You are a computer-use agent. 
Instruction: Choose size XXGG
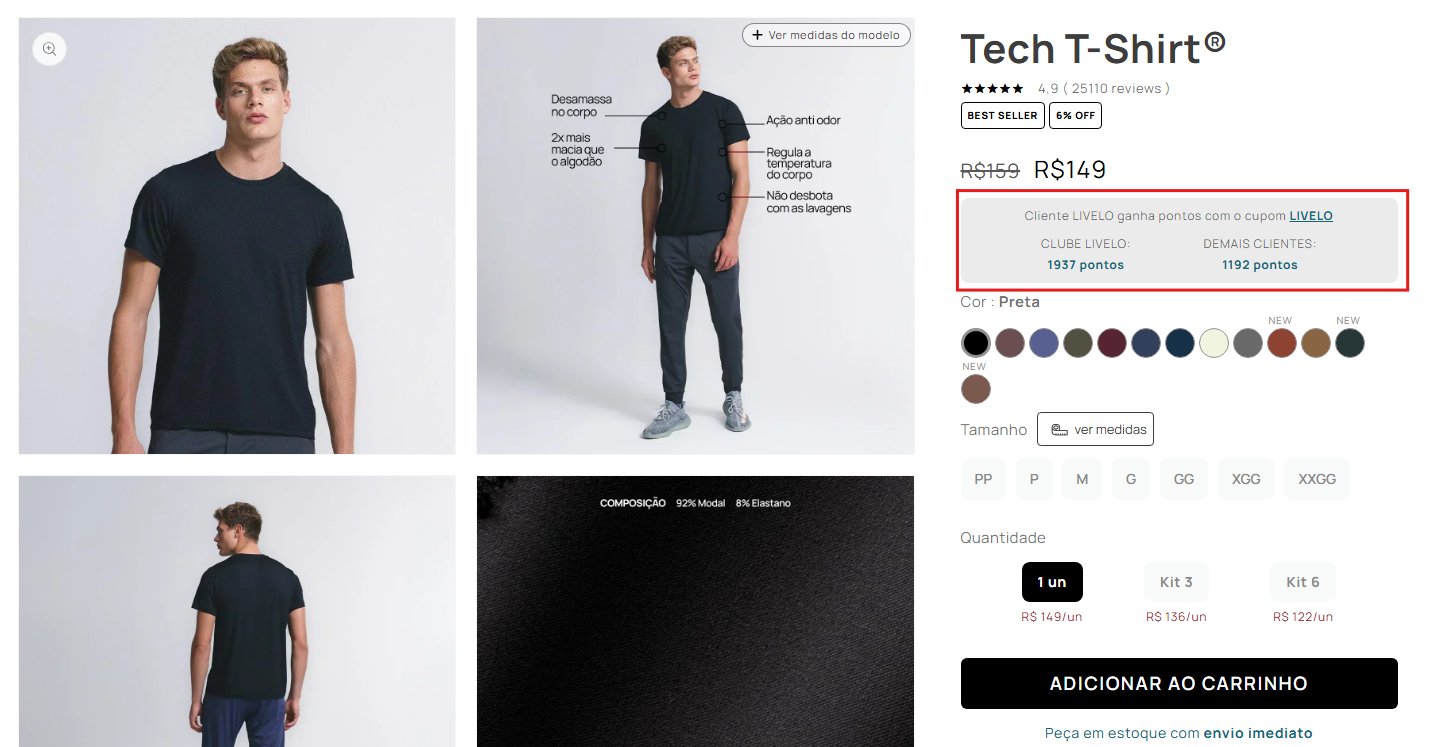(x=1317, y=479)
